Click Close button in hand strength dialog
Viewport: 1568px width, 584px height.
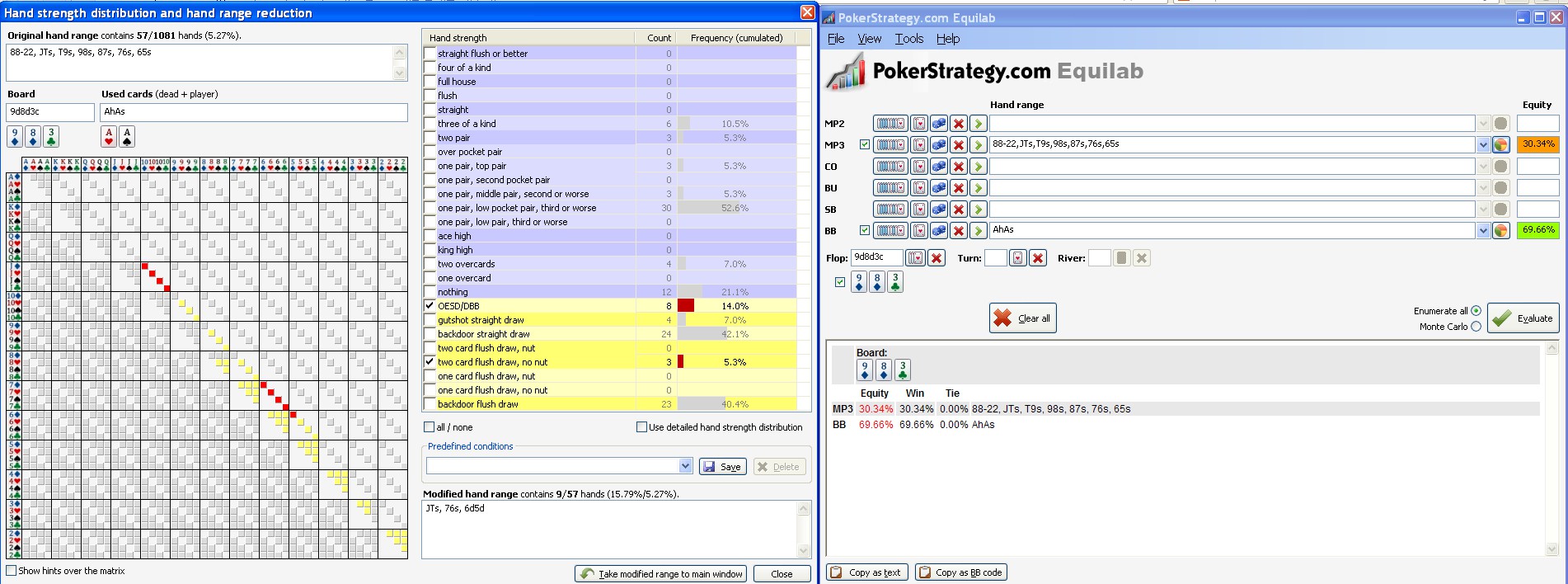pos(782,574)
